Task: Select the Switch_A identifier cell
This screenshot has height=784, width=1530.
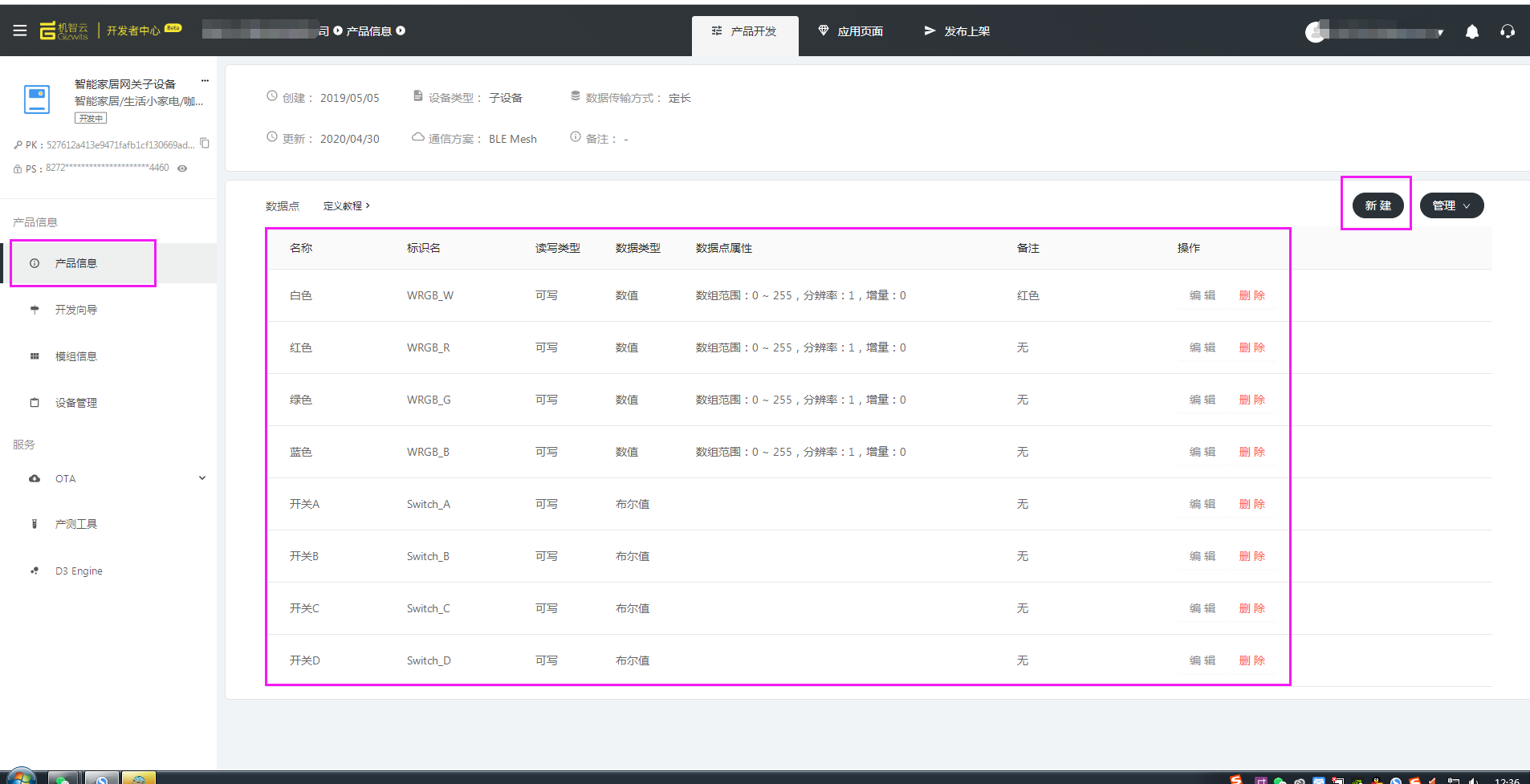Action: tap(429, 504)
